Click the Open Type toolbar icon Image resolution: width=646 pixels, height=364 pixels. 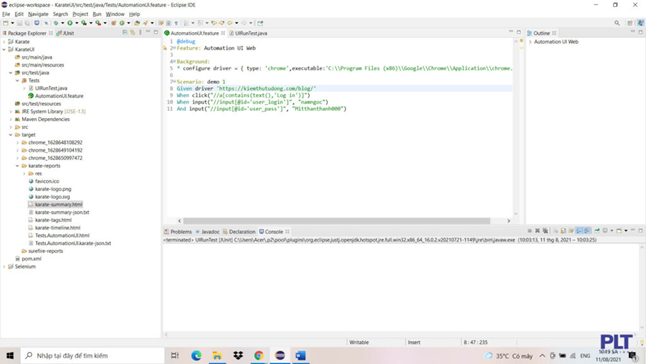pyautogui.click(x=137, y=23)
